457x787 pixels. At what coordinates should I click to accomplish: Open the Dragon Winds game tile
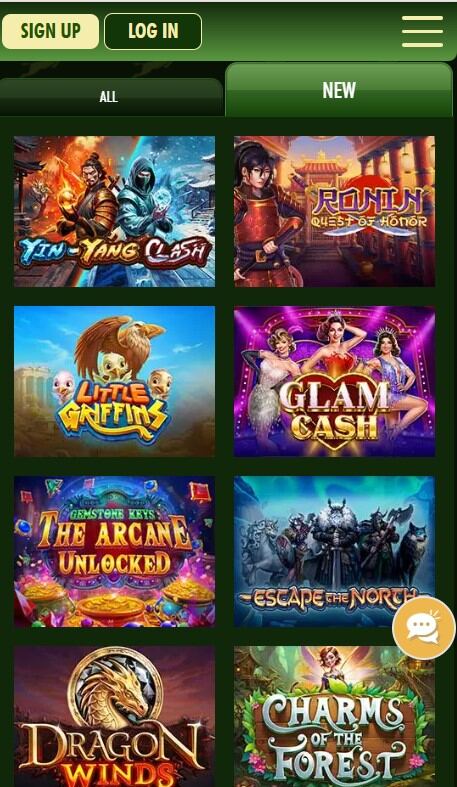click(114, 717)
